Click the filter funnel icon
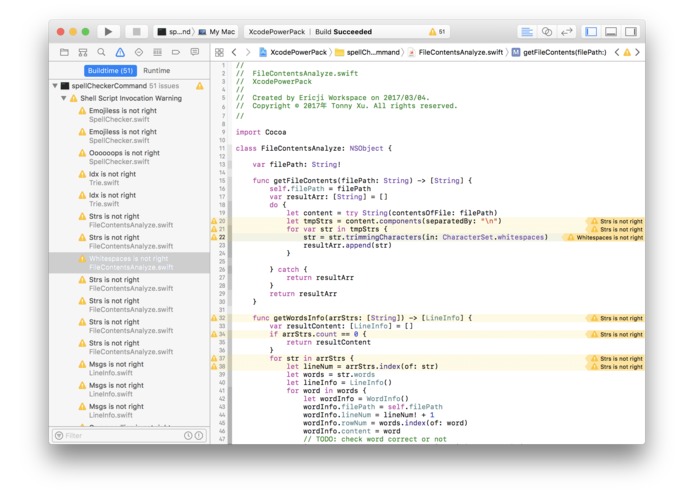Viewport: 695px width, 494px height. (59, 436)
